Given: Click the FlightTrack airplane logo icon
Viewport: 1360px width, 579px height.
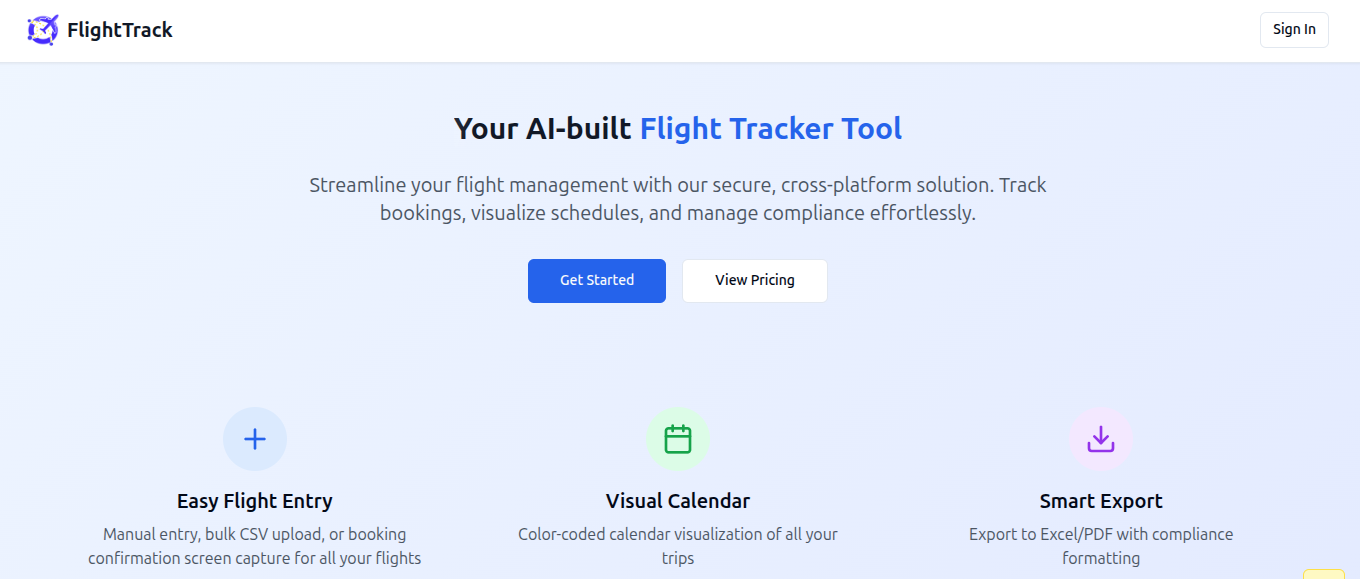Looking at the screenshot, I should 43,30.
